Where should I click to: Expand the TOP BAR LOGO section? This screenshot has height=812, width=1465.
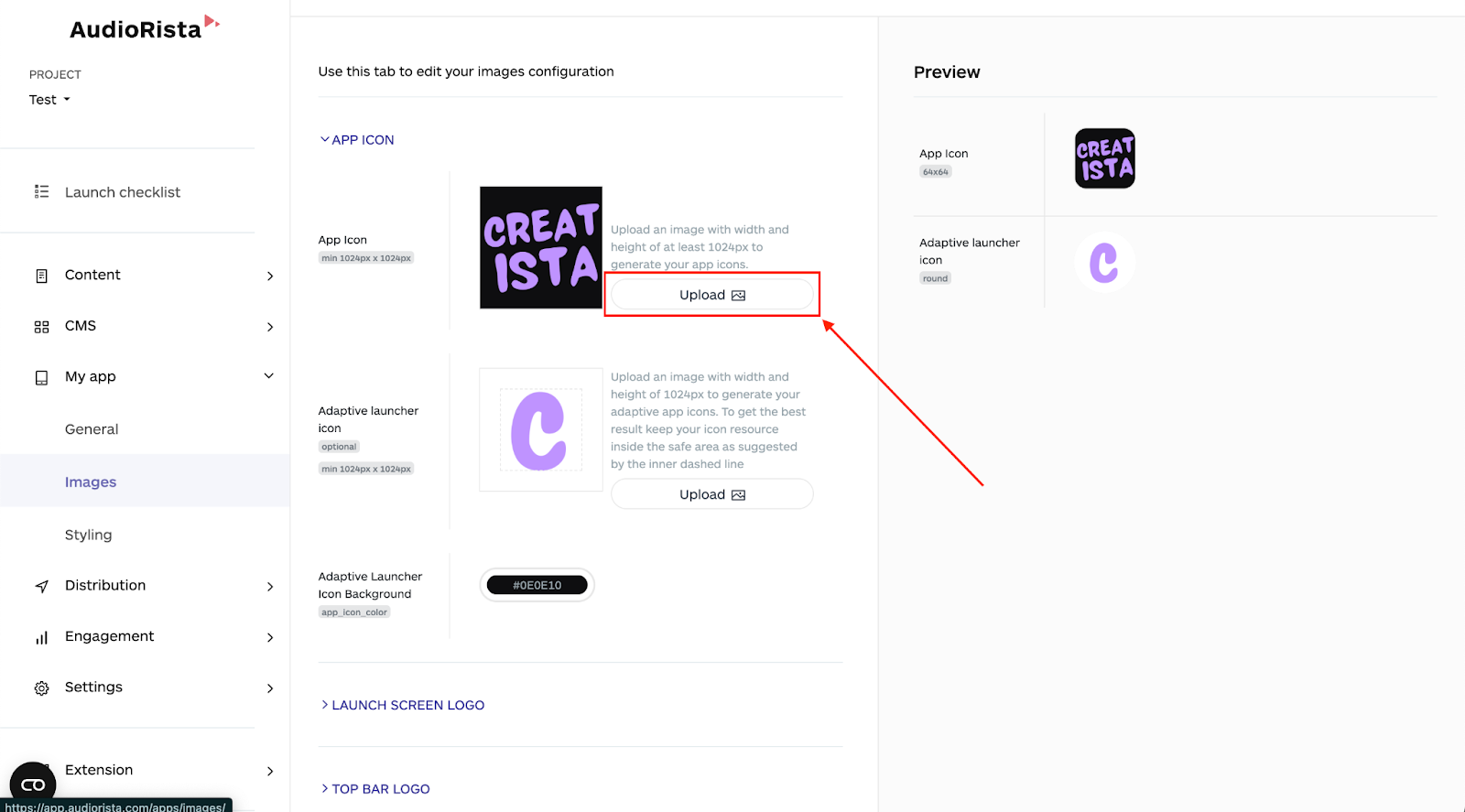374,789
